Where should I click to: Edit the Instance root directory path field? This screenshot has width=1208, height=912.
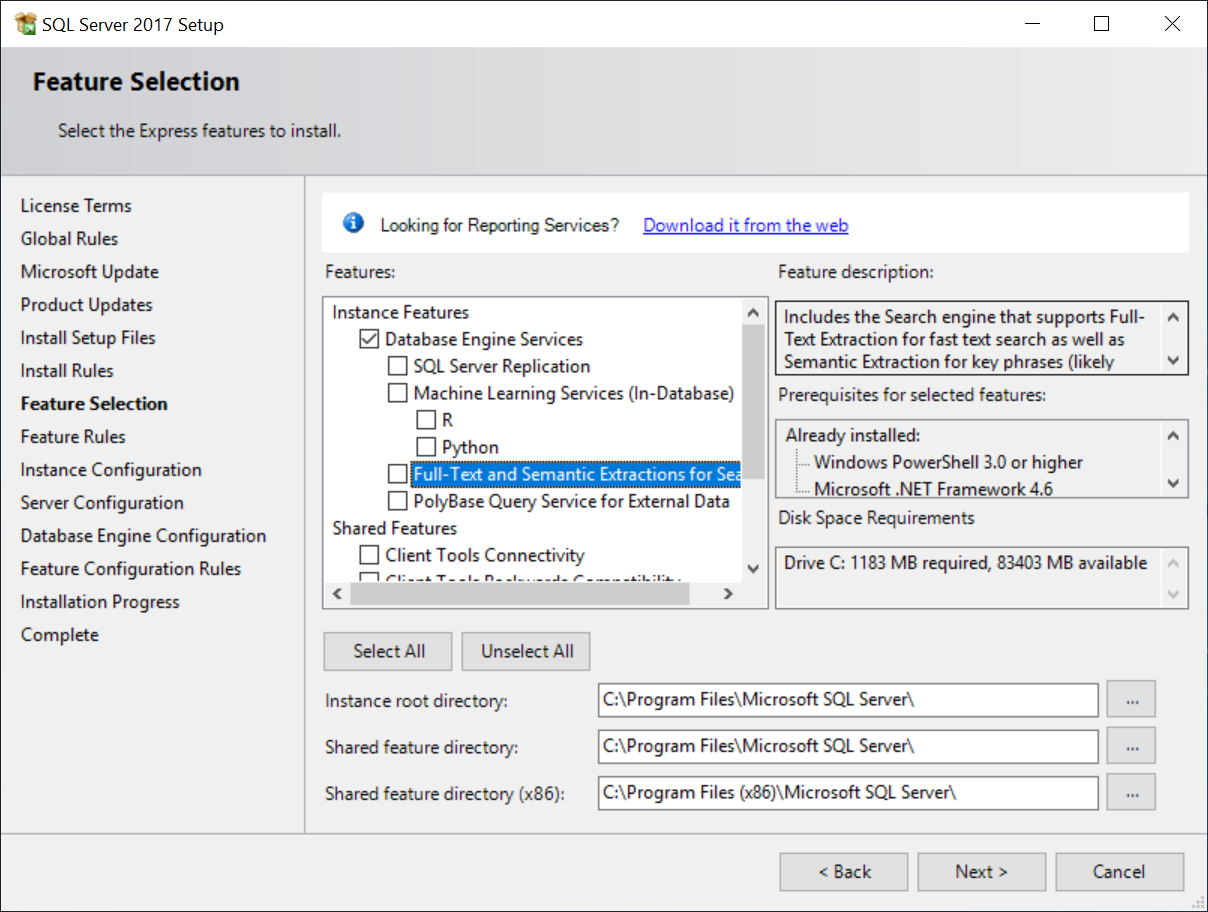click(848, 700)
